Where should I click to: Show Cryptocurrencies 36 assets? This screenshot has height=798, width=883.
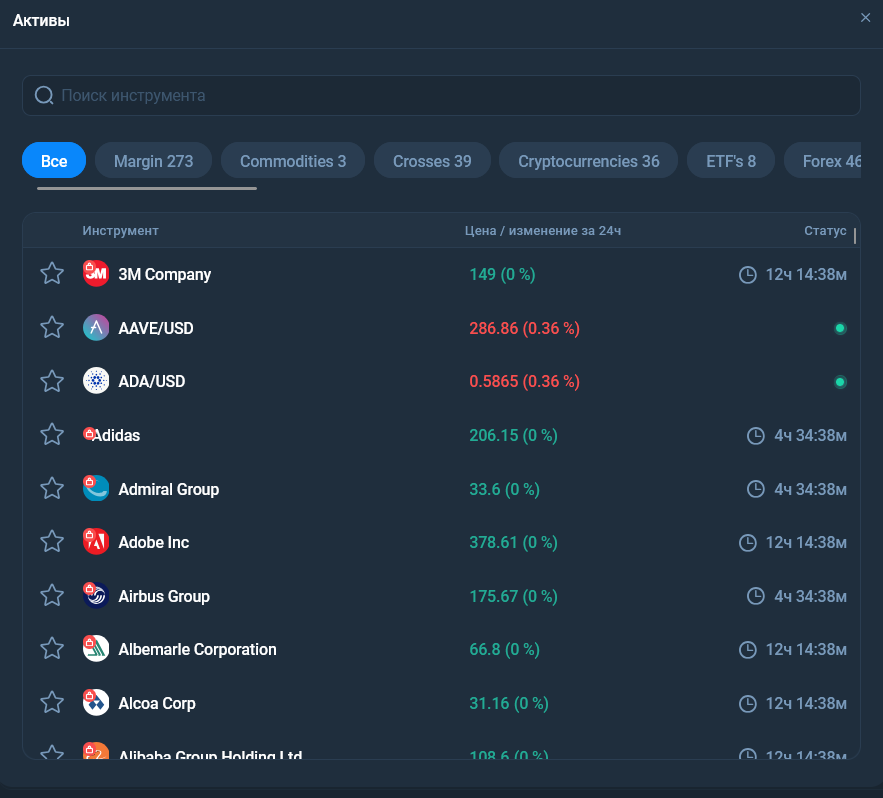[588, 161]
